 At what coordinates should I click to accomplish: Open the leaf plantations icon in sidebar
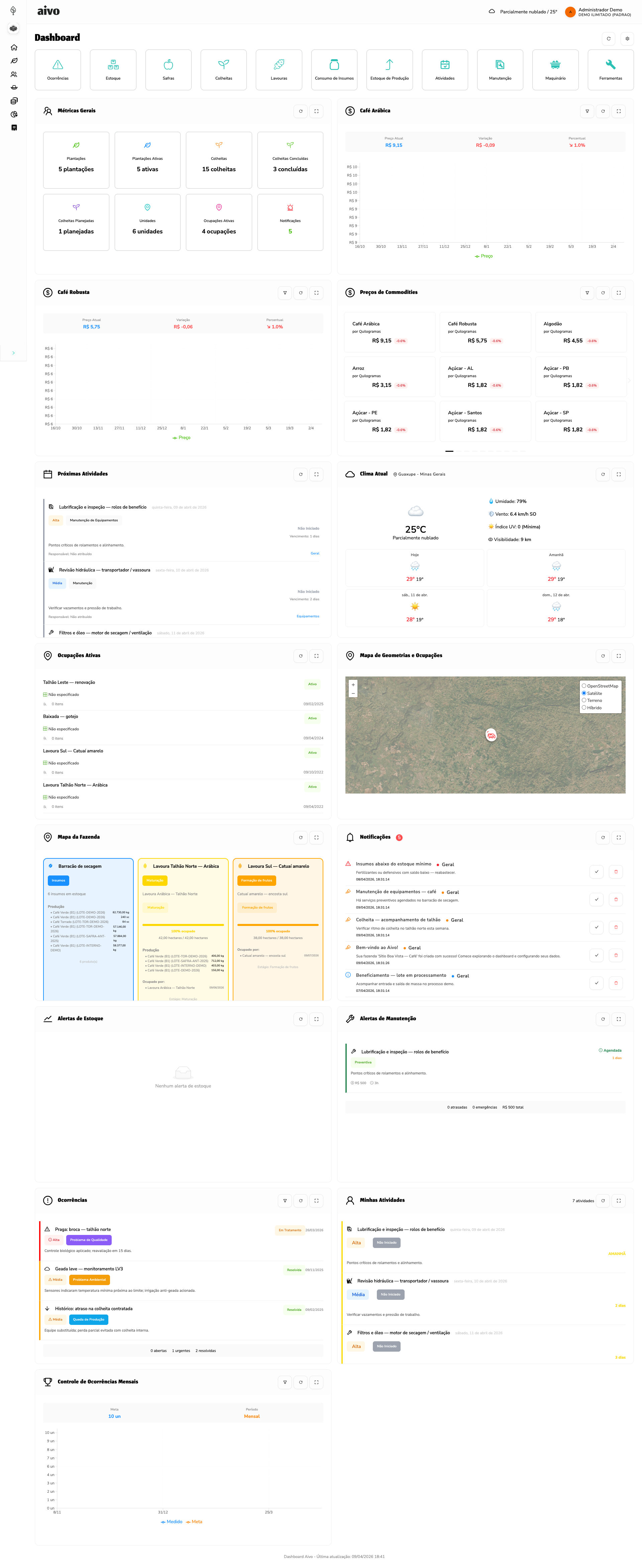13,61
